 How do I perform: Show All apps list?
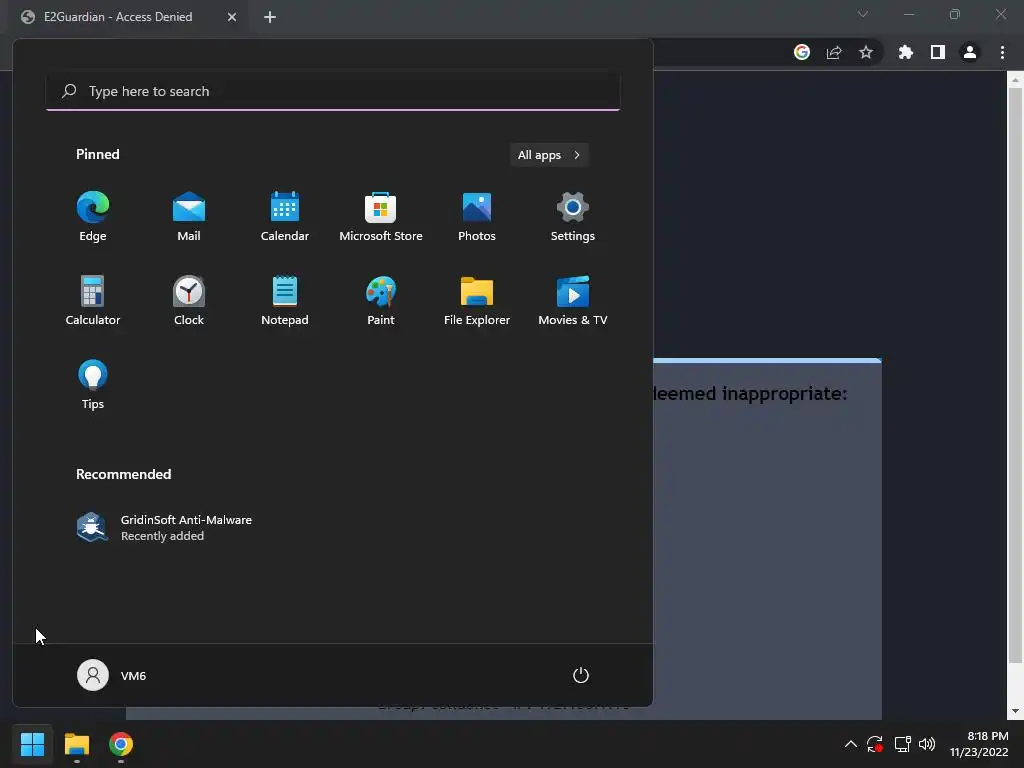[x=549, y=155]
